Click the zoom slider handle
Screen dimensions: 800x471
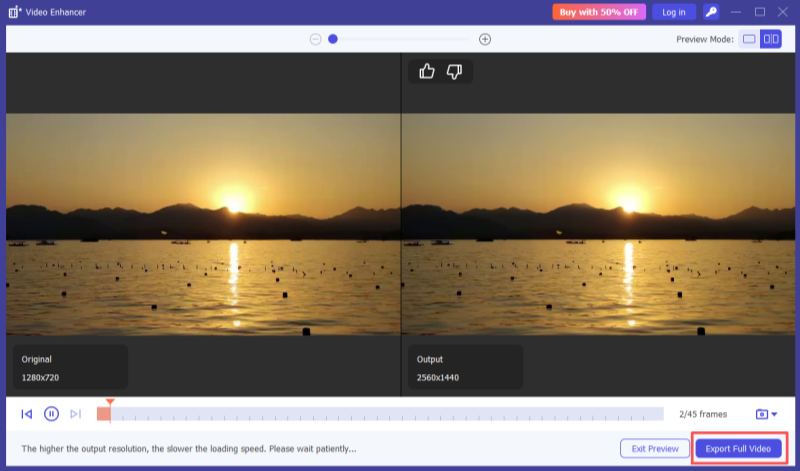click(x=333, y=39)
